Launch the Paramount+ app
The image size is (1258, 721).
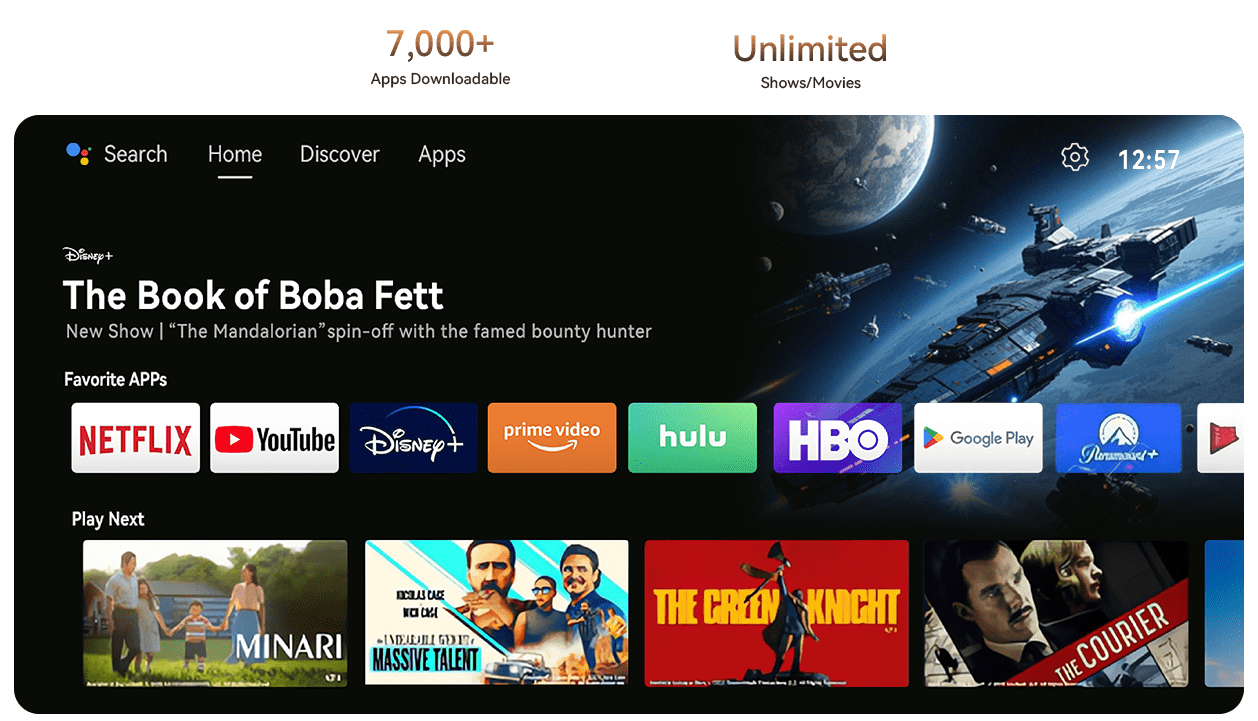pyautogui.click(x=1119, y=438)
